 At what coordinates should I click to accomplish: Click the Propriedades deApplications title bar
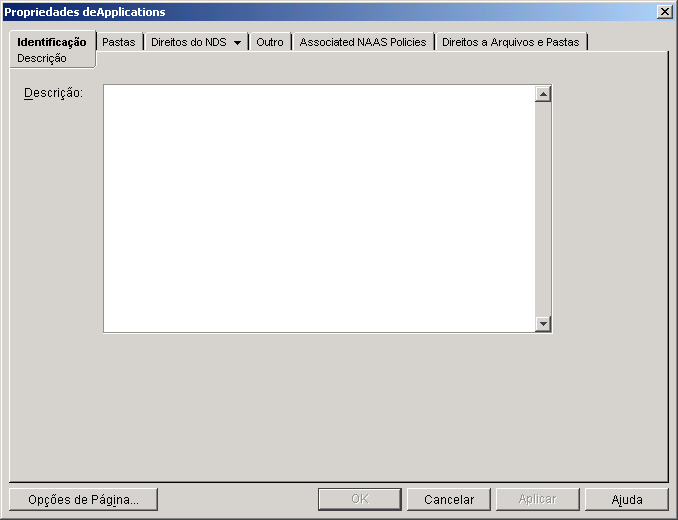329,12
